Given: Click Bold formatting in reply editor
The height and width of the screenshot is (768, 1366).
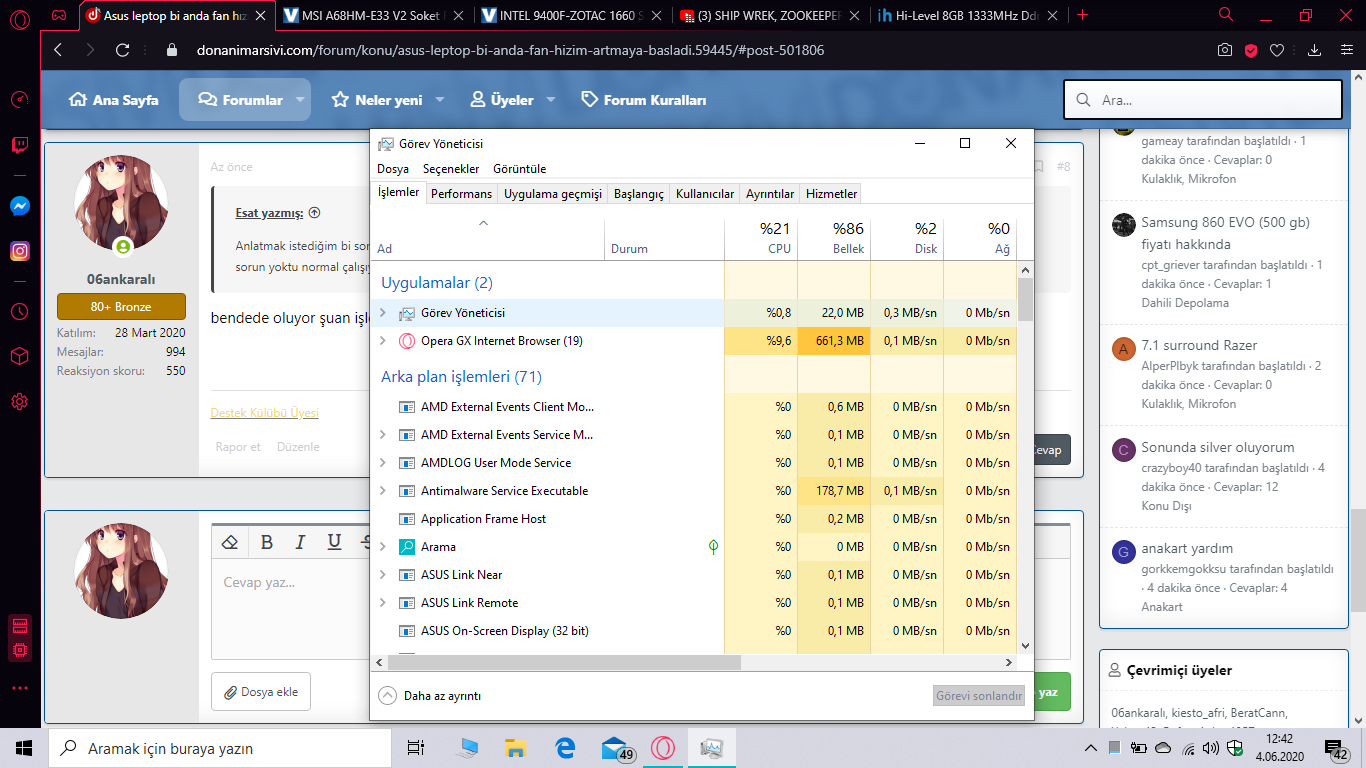Looking at the screenshot, I should (267, 542).
